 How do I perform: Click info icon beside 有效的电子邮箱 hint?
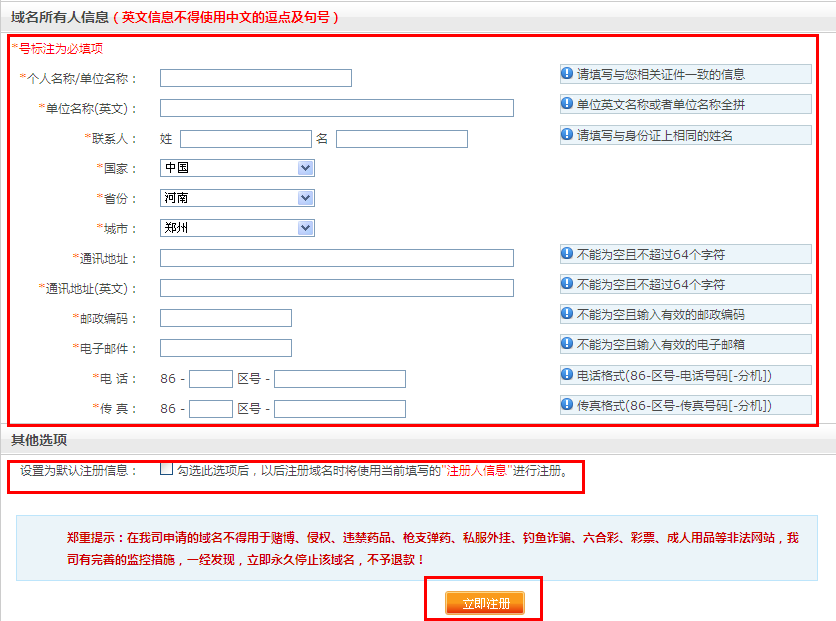click(x=568, y=344)
